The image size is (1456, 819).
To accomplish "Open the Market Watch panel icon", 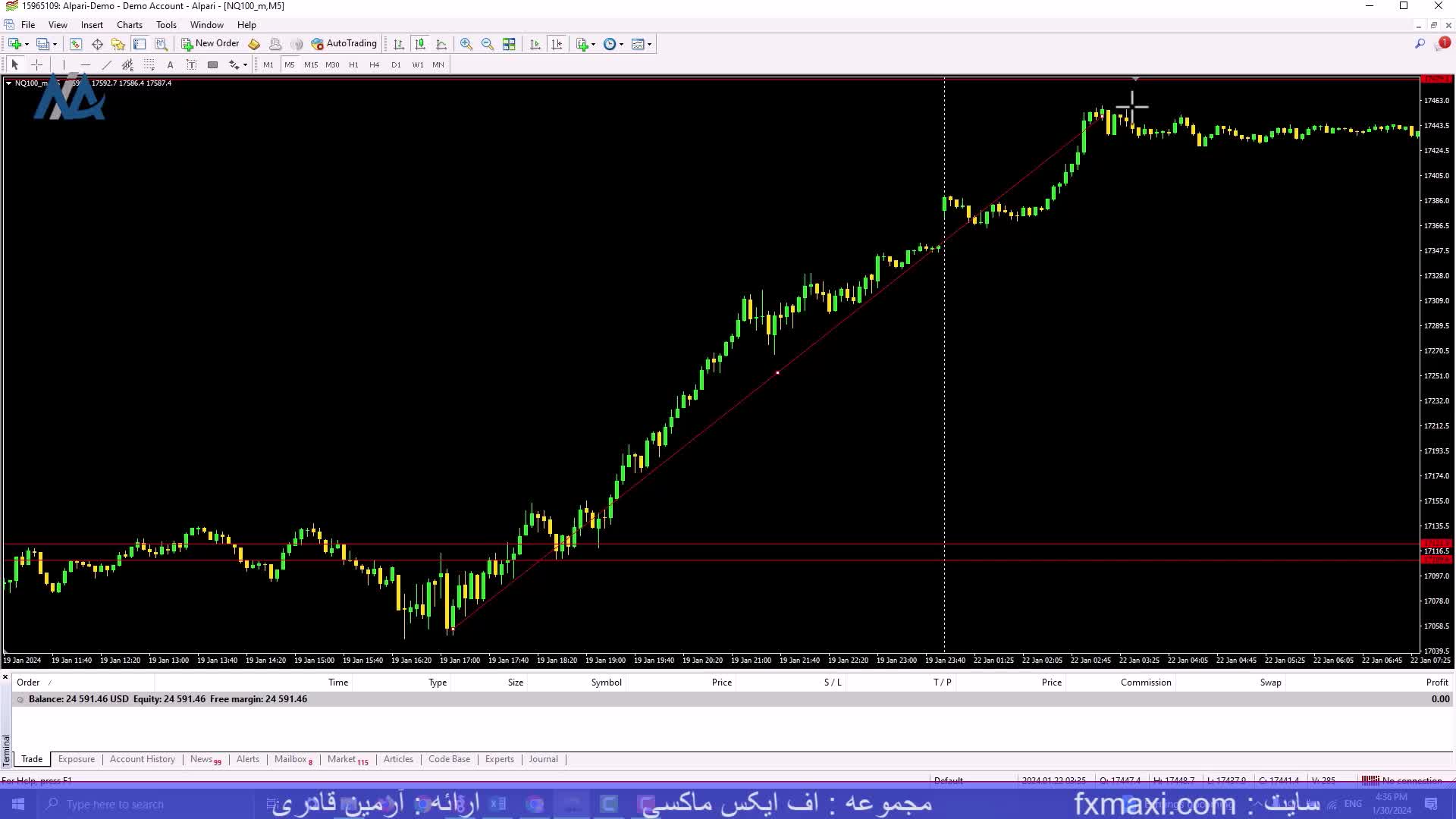I will 75,44.
